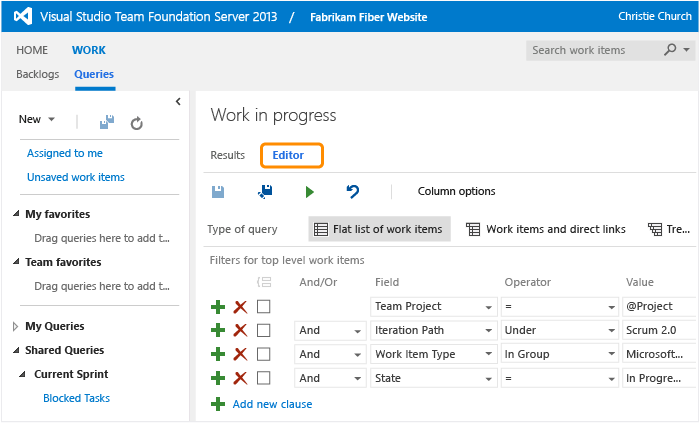
Task: Check the Work Item Type row checkbox
Action: click(263, 354)
